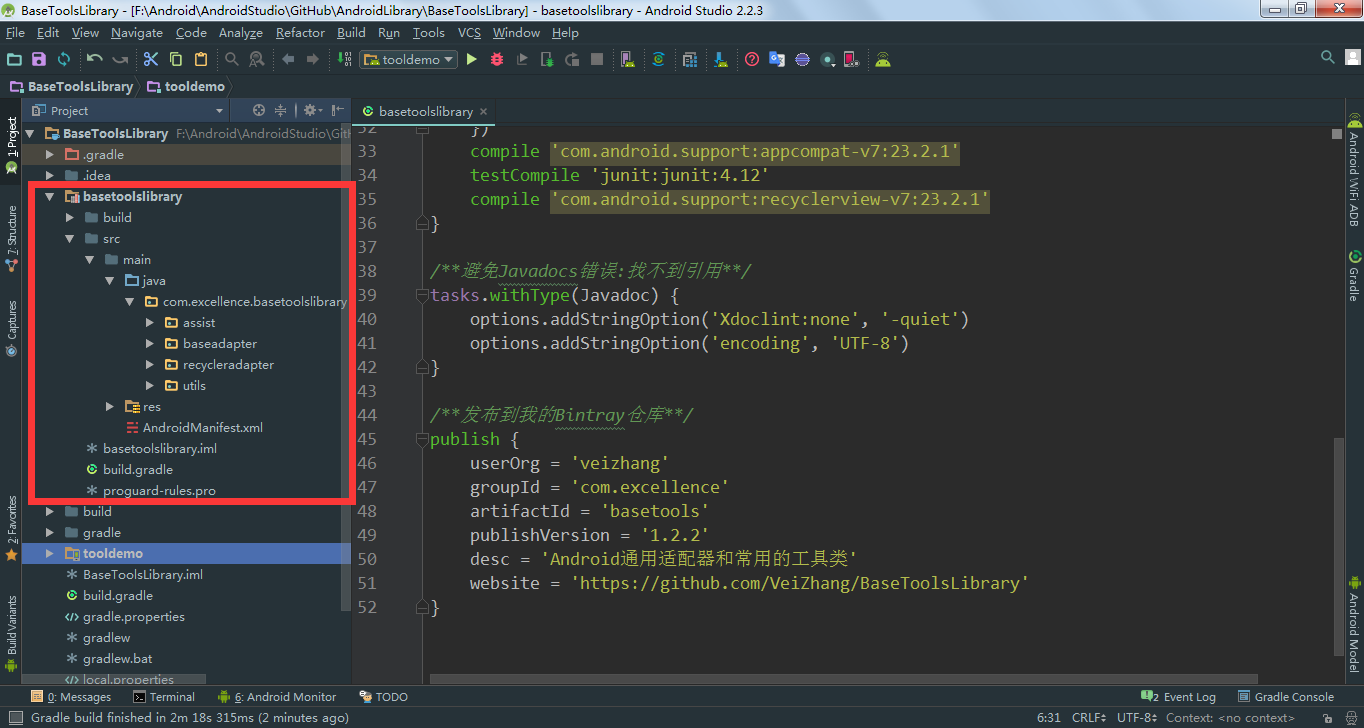1364x728 pixels.
Task: Click the Redo toolbar icon
Action: click(120, 60)
